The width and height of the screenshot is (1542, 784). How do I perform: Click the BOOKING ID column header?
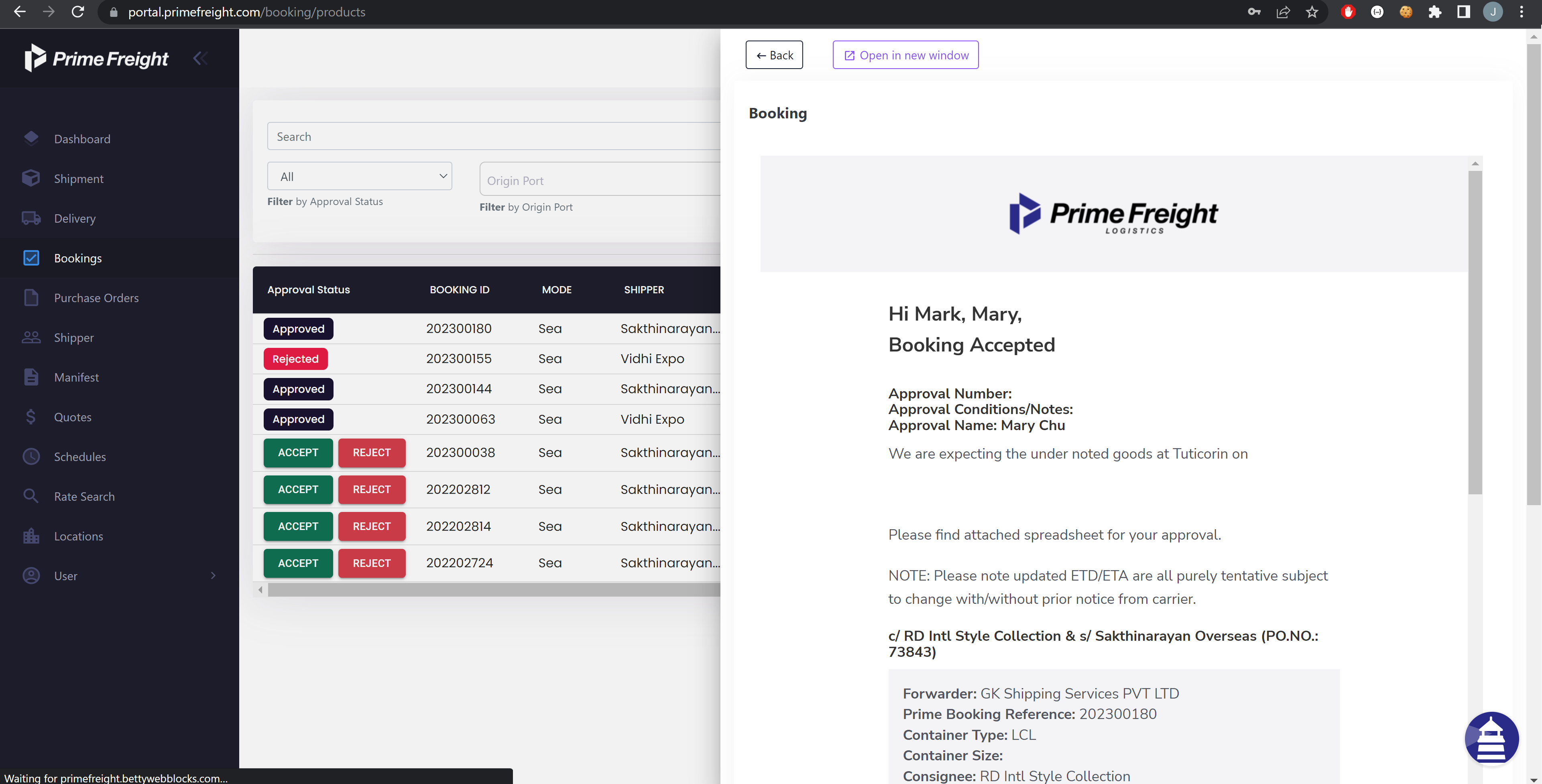pyautogui.click(x=459, y=290)
